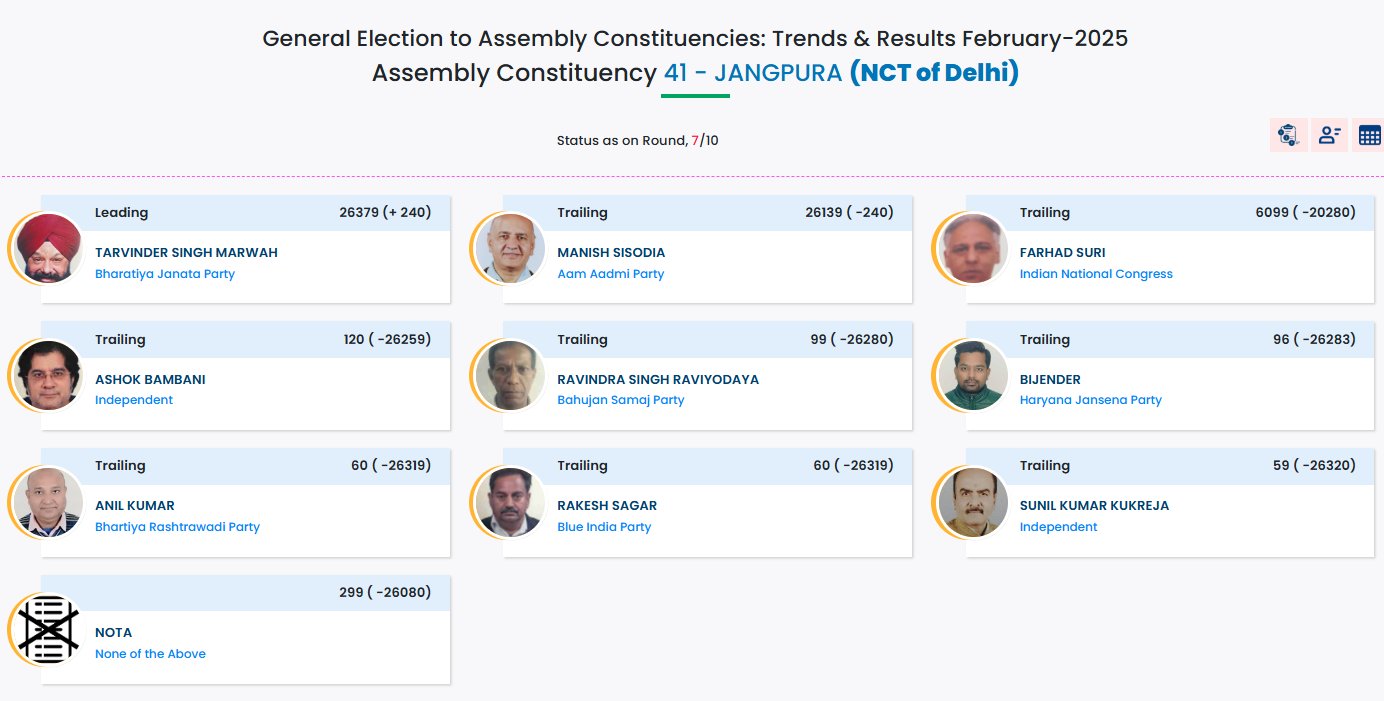Open the round-wise results clipboard icon
Image resolution: width=1384 pixels, height=701 pixels.
[1288, 135]
